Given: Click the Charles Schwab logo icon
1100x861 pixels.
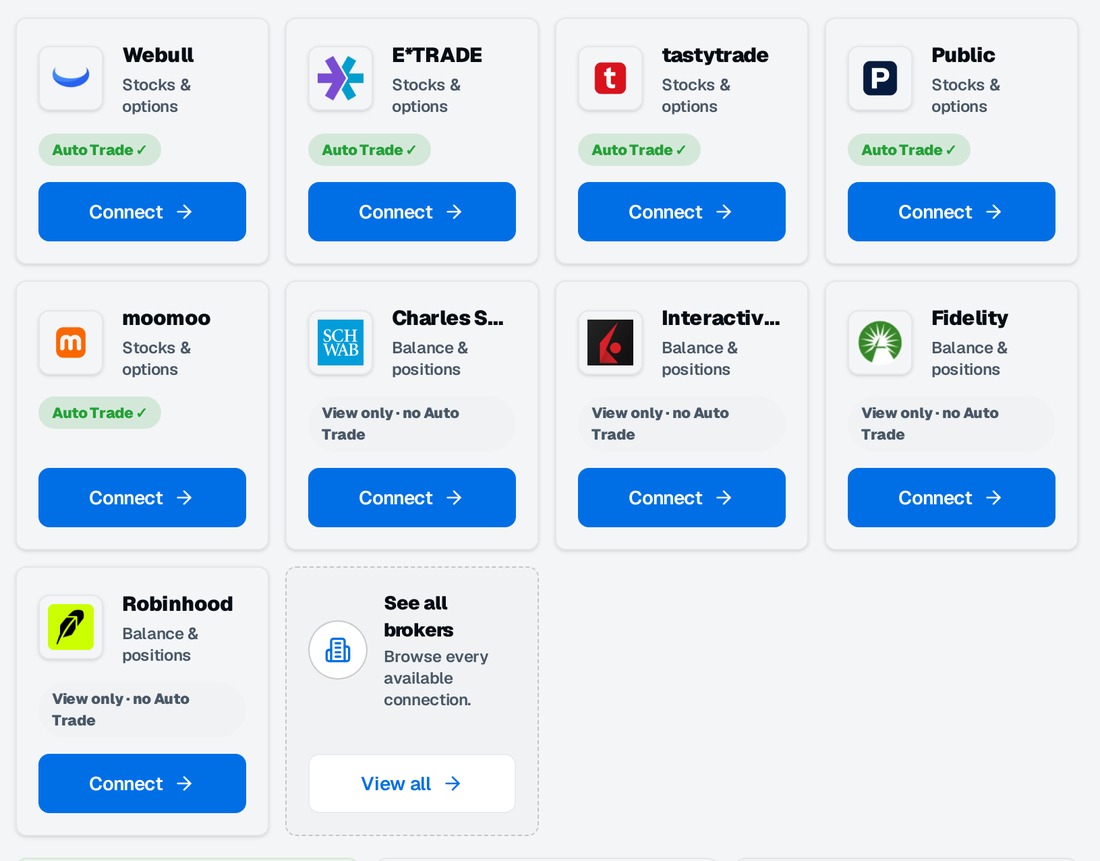Looking at the screenshot, I should [x=340, y=342].
